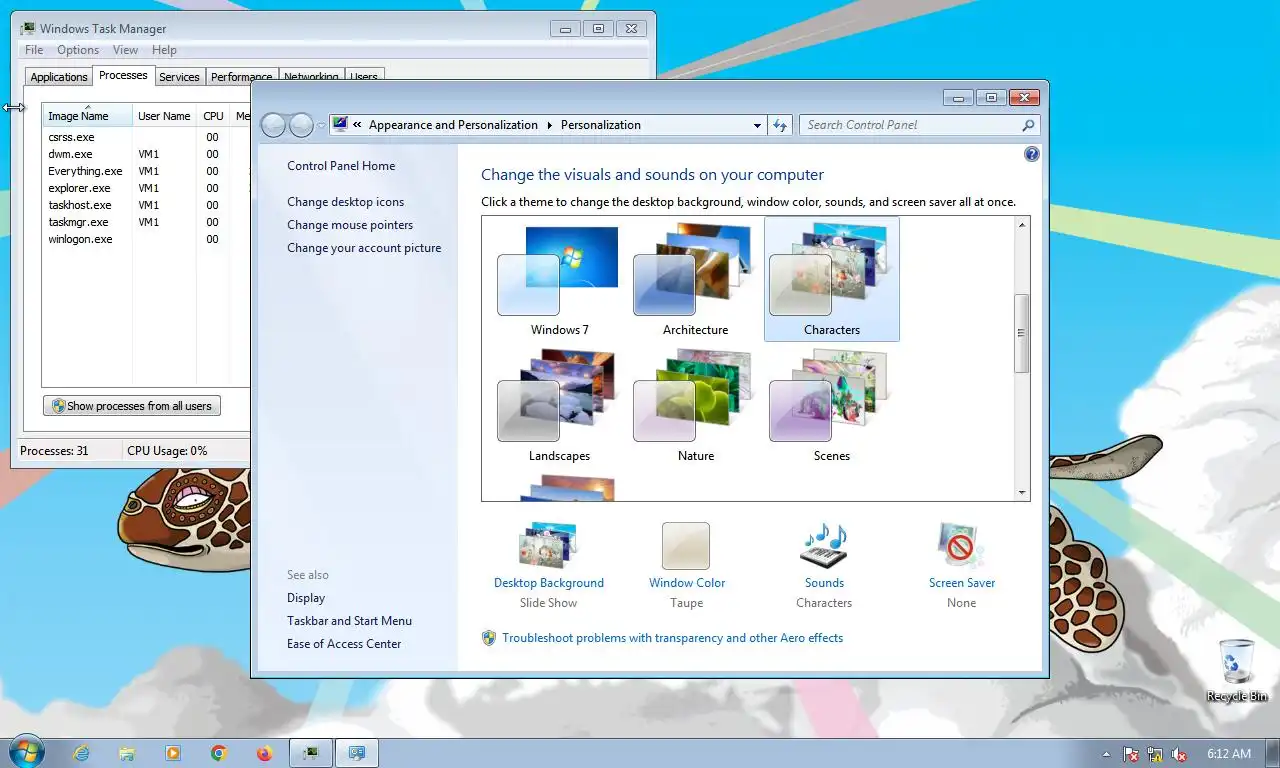Open Change mouse pointers link

(x=350, y=225)
